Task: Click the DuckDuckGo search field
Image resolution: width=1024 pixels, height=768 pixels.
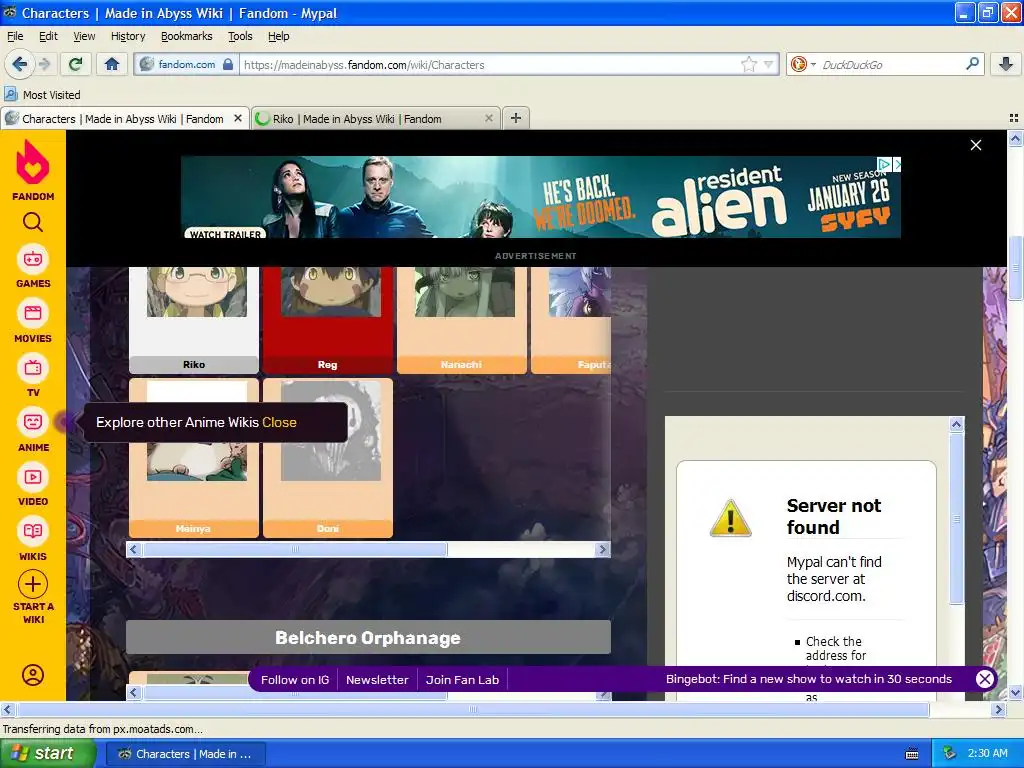Action: [891, 64]
